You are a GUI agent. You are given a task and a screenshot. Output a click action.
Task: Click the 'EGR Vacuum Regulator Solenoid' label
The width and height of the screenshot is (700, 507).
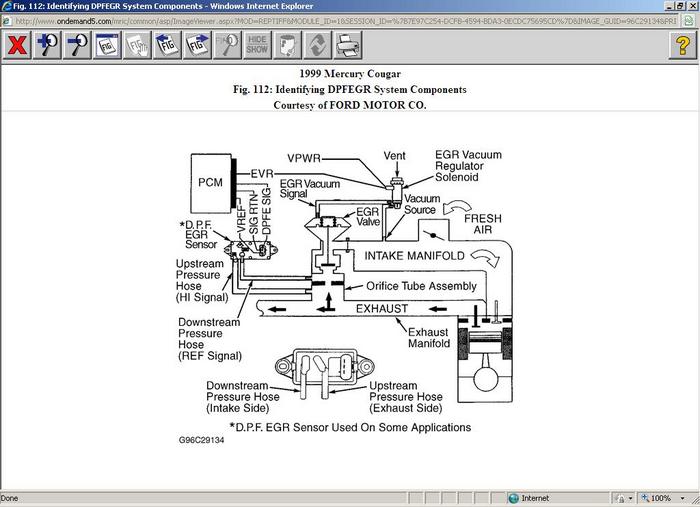click(468, 166)
